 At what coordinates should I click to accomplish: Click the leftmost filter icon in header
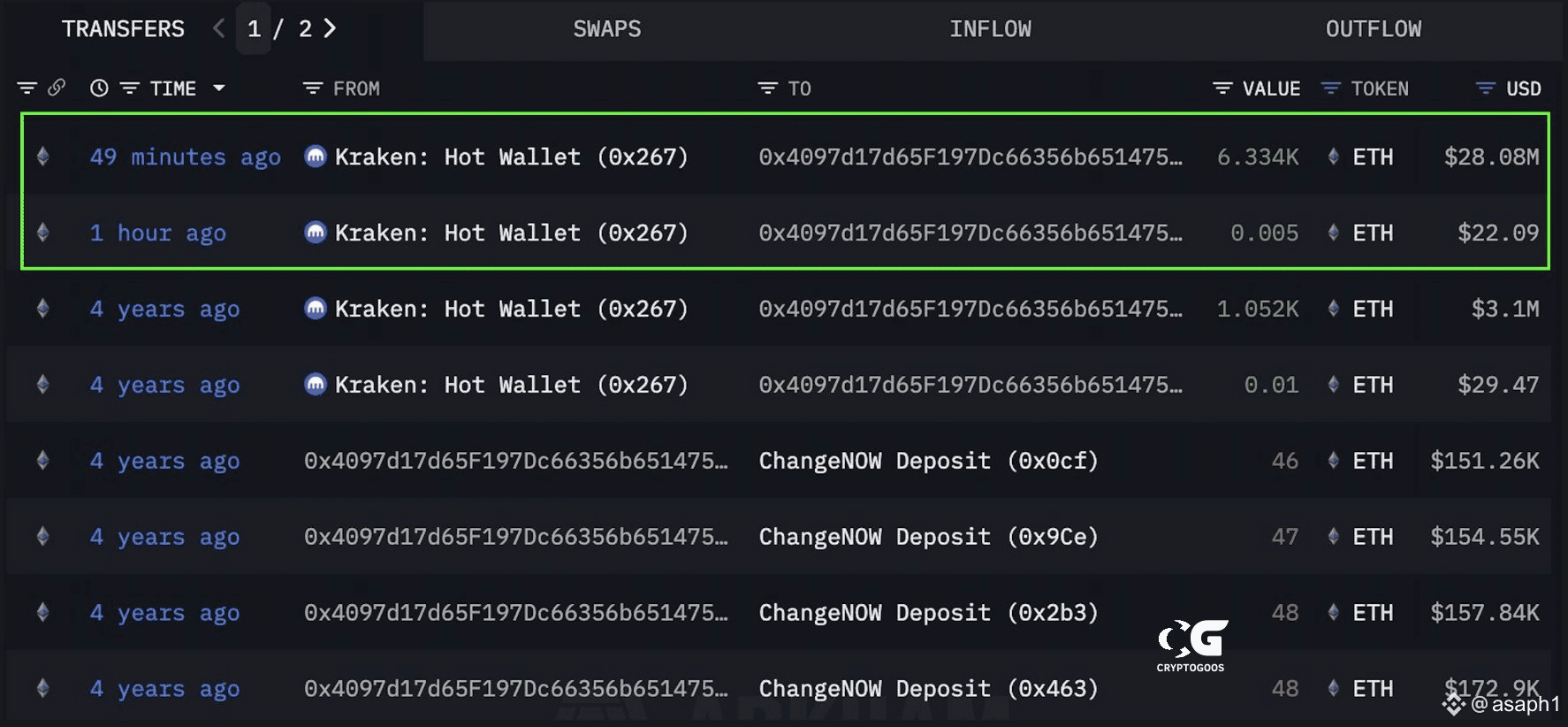[x=27, y=88]
